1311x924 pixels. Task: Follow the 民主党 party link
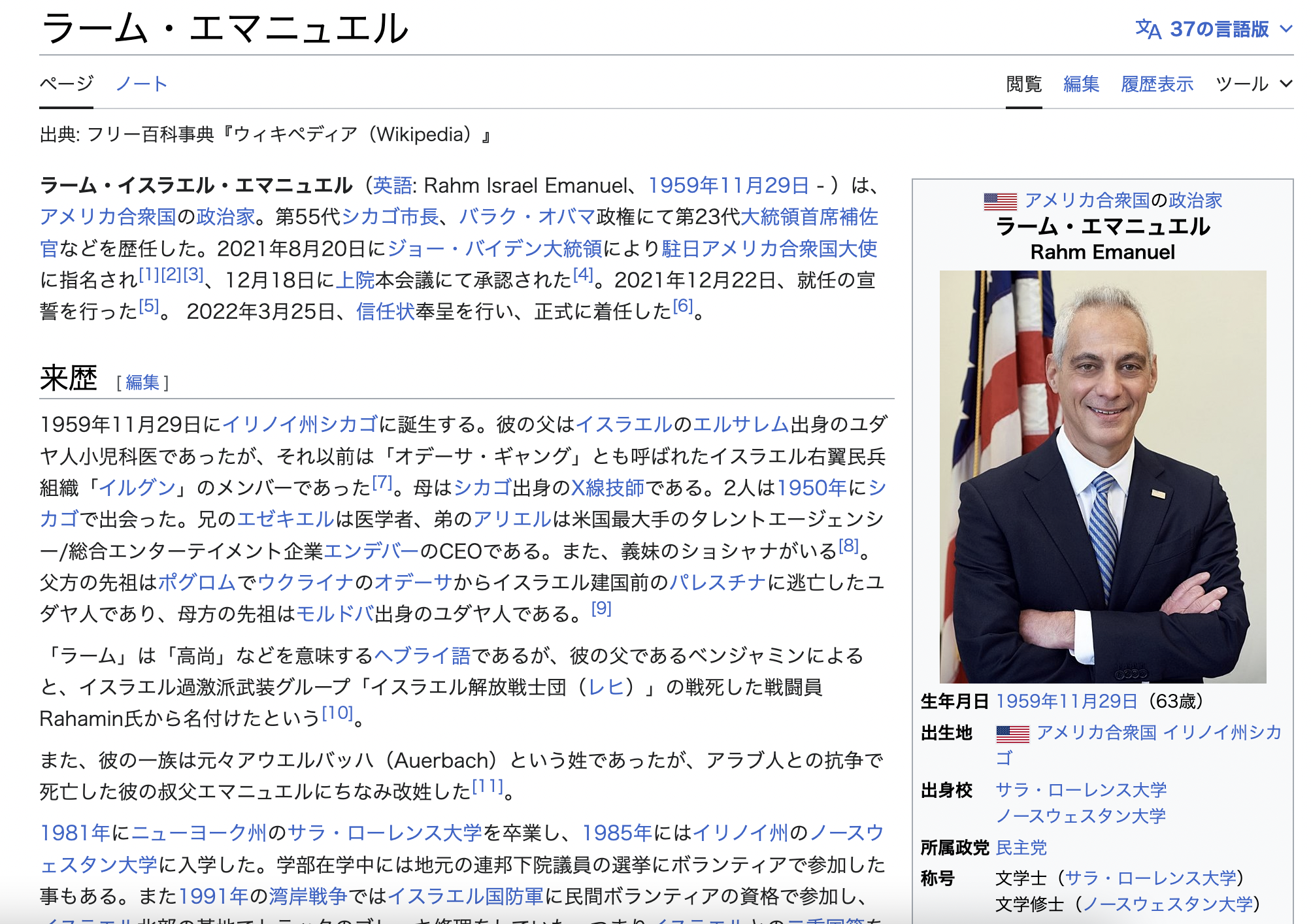[x=1021, y=848]
